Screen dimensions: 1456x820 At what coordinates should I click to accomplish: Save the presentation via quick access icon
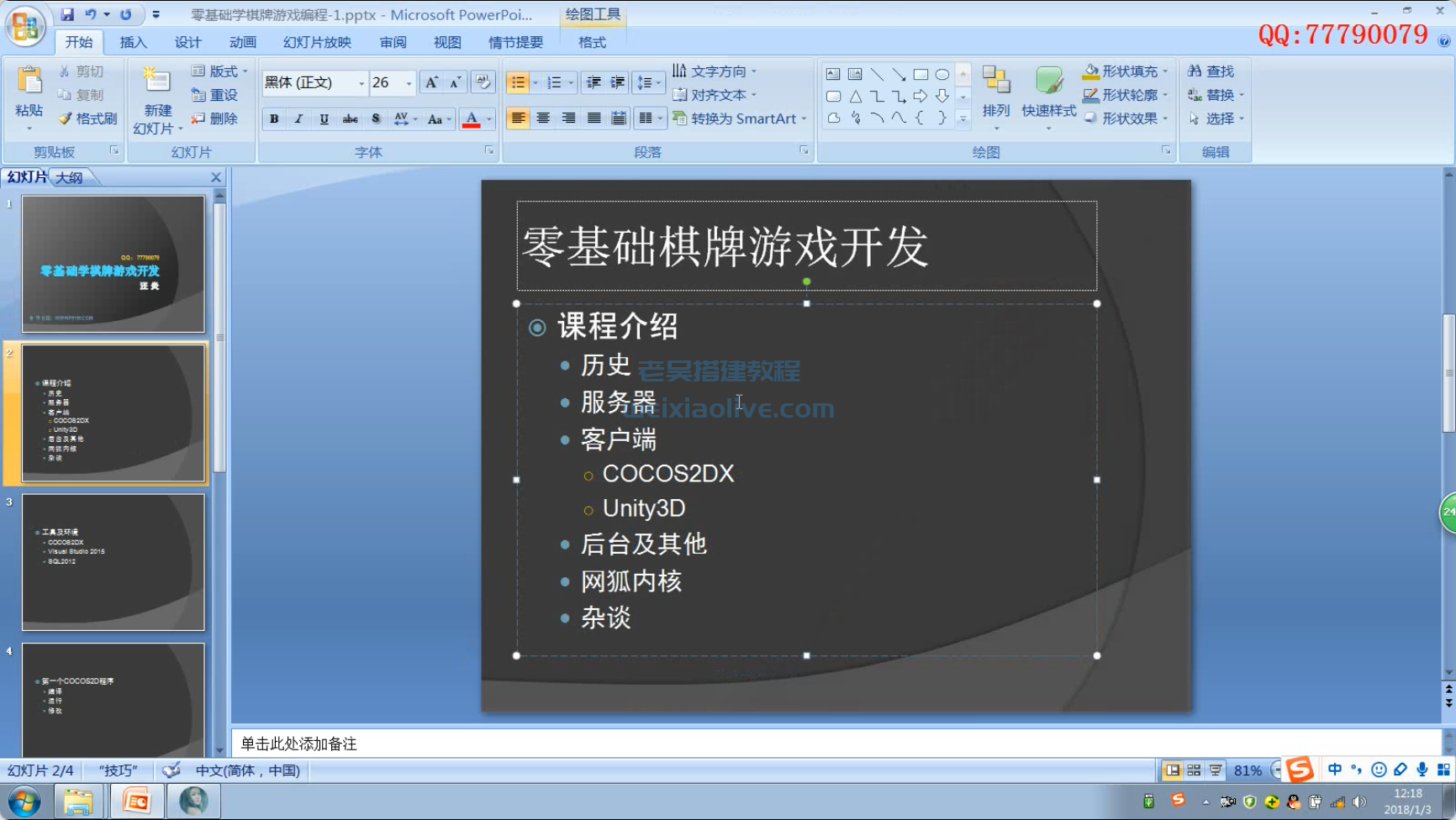coord(67,14)
